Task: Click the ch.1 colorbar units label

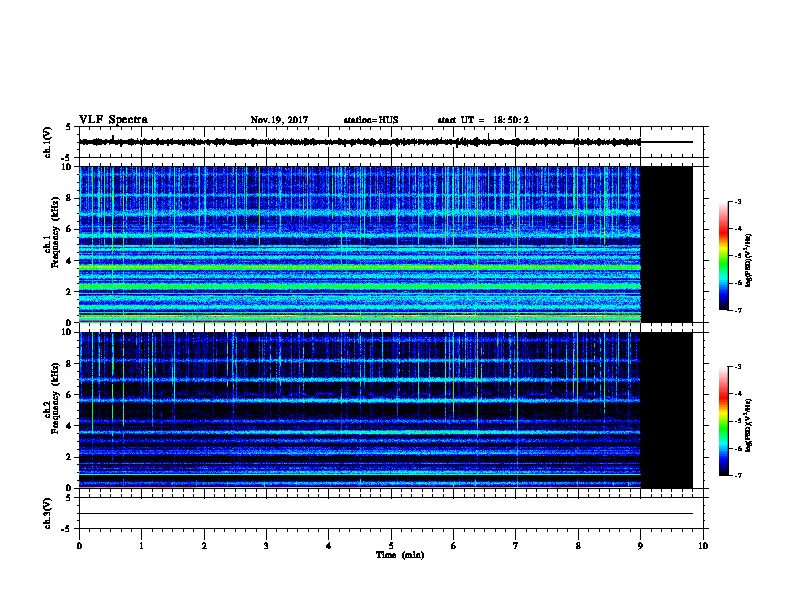Action: pos(748,260)
